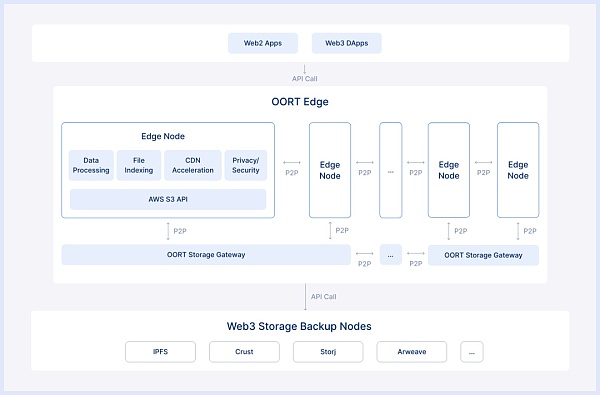Image resolution: width=600 pixels, height=395 pixels.
Task: Click the Edge Node box beside Privacy/Security panel
Action: [330, 170]
